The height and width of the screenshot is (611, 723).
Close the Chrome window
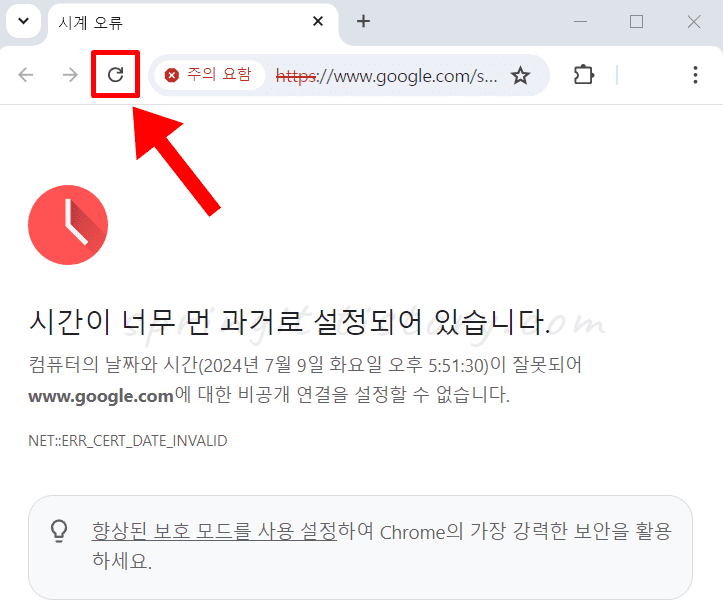coord(693,22)
